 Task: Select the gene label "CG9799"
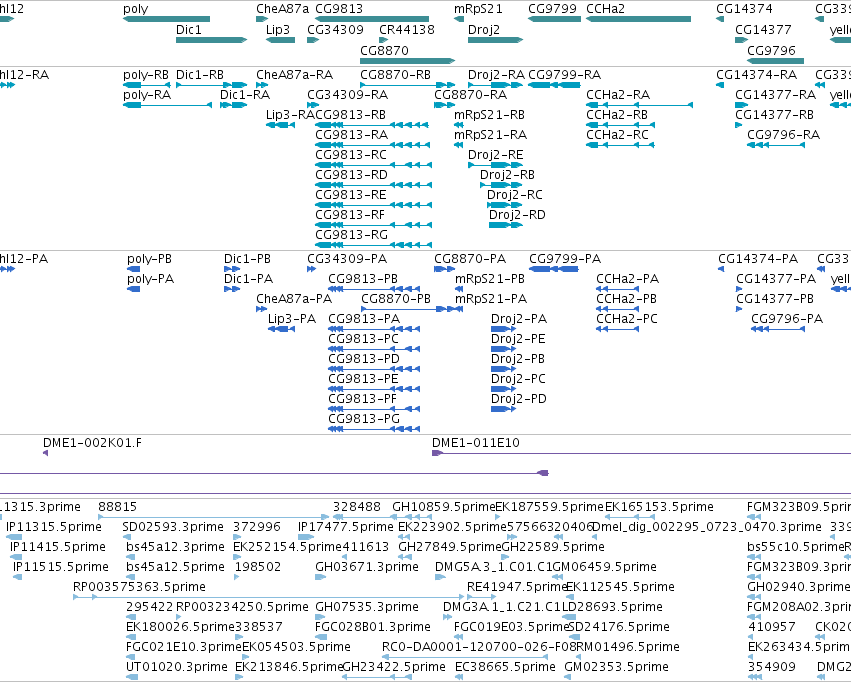tap(552, 9)
